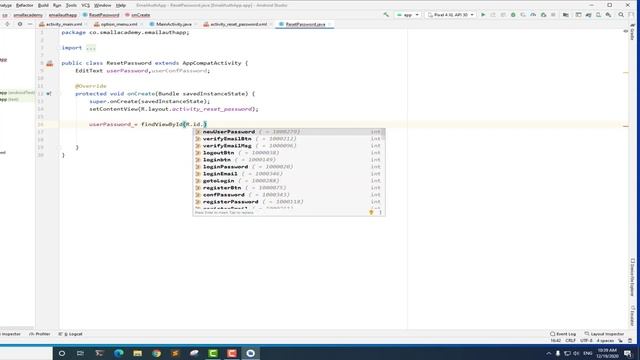Open the Event Log tool window

coord(563,334)
